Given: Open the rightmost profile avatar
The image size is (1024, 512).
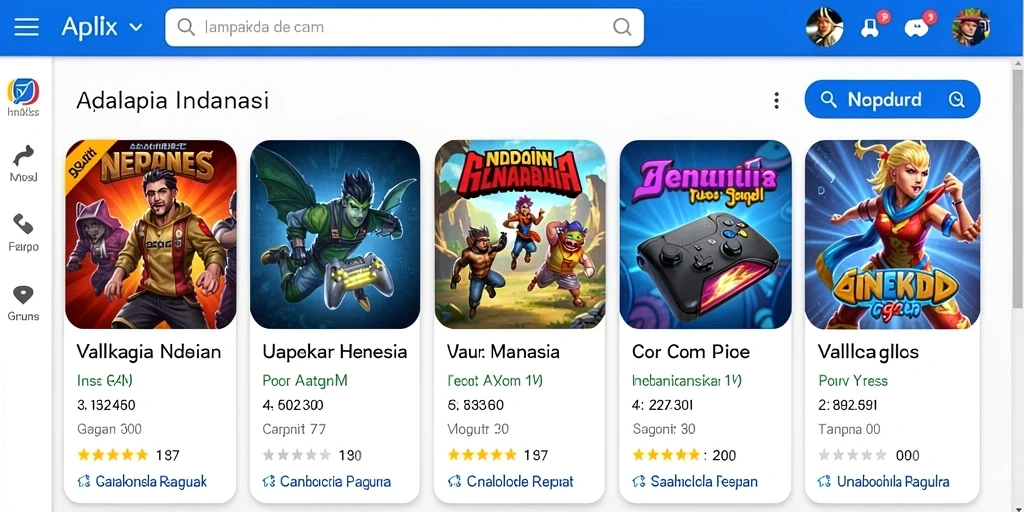Looking at the screenshot, I should (x=971, y=27).
